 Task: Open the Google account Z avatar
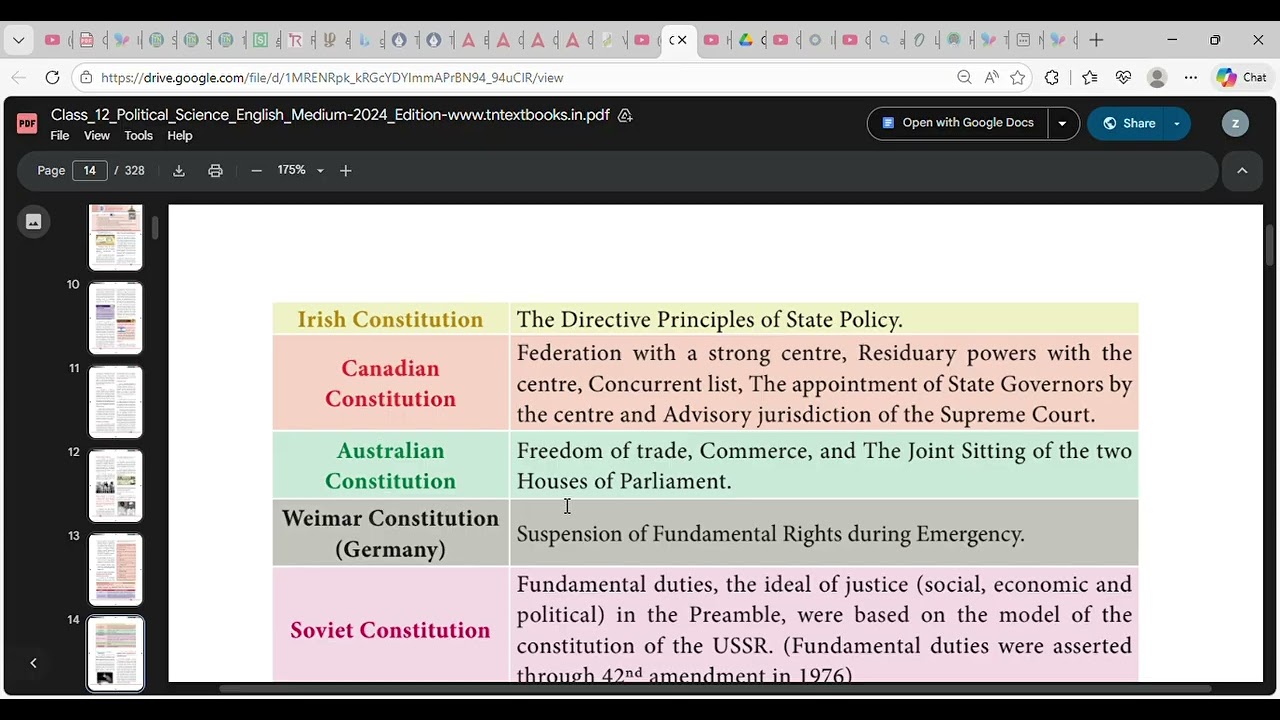tap(1235, 123)
